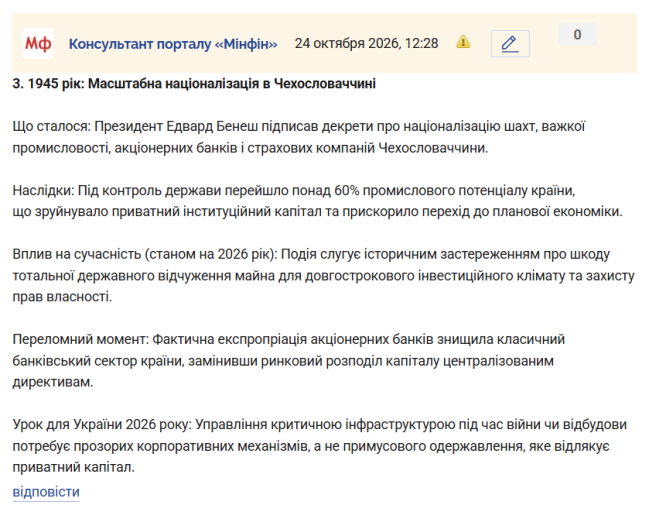Image resolution: width=649 pixels, height=512 pixels.
Task: Click the paragraph starting with Наслідки
Action: [x=317, y=201]
